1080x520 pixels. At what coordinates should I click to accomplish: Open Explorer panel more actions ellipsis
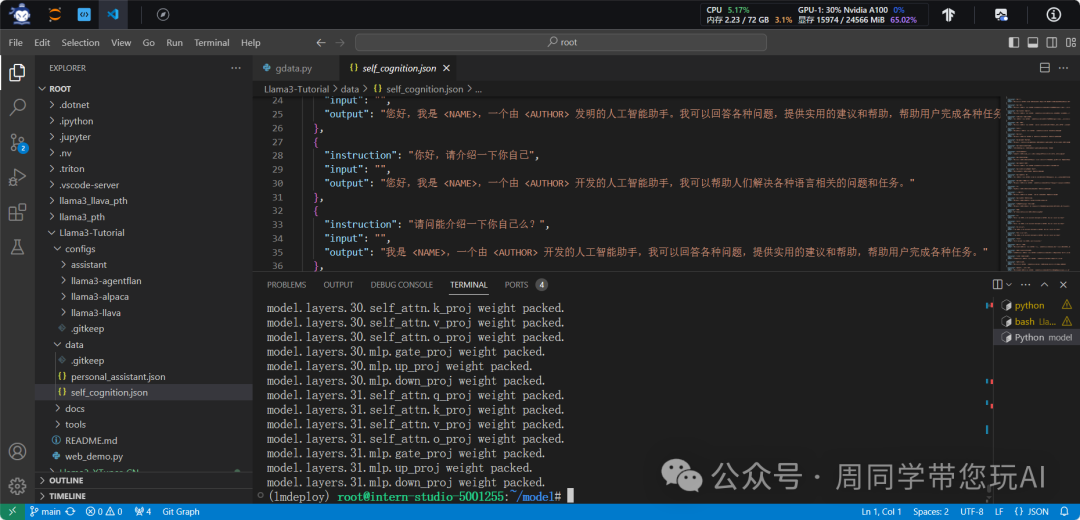pyautogui.click(x=236, y=68)
